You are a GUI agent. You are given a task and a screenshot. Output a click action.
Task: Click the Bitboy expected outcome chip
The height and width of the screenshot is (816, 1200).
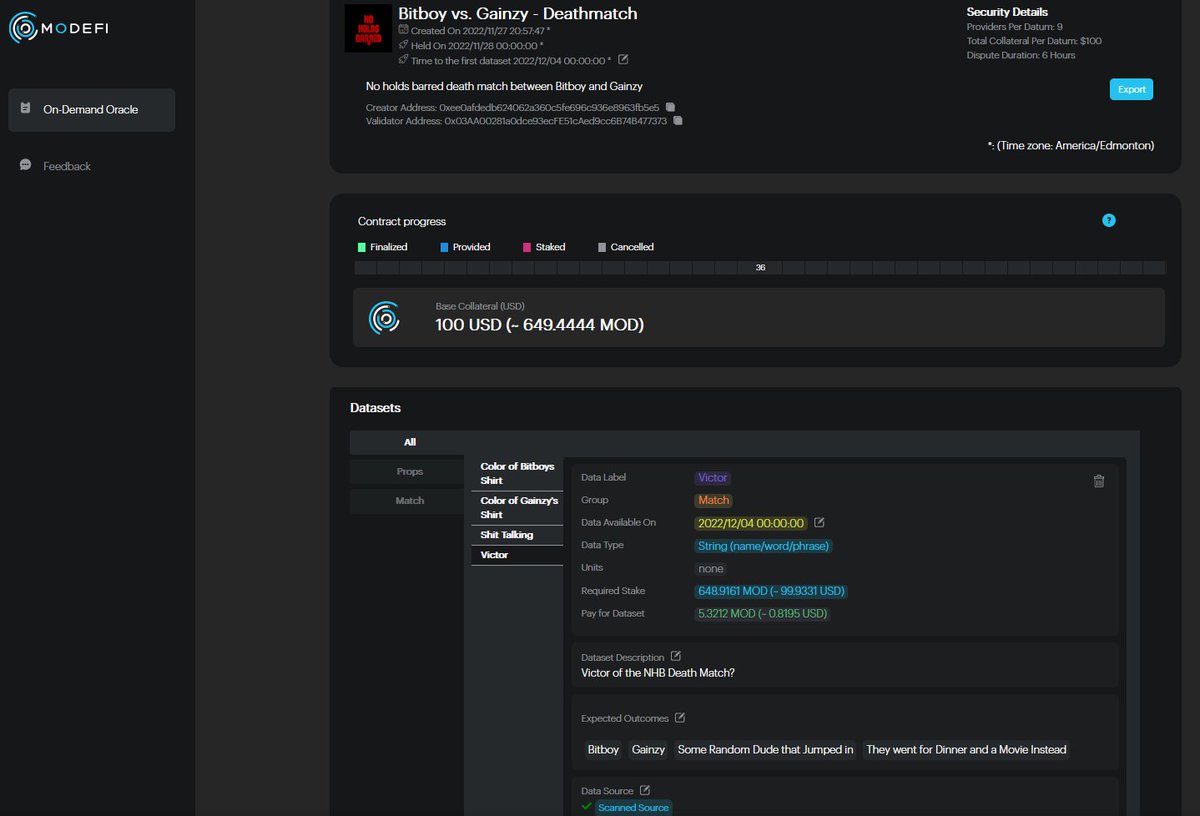pyautogui.click(x=603, y=749)
